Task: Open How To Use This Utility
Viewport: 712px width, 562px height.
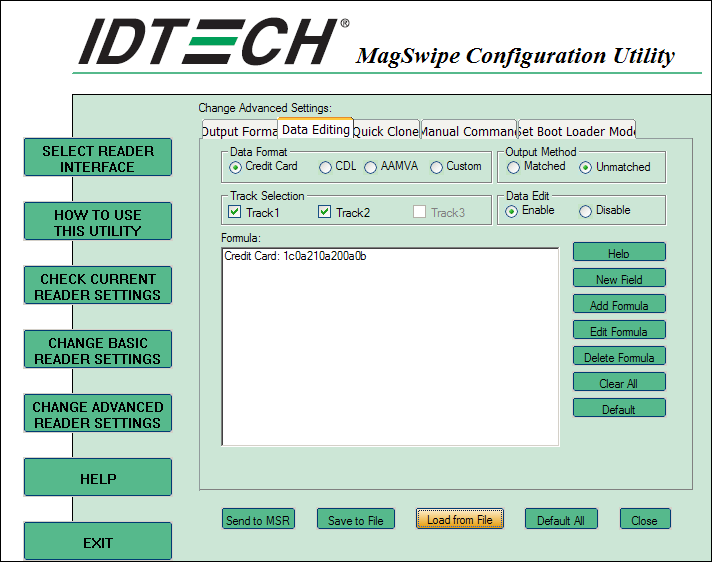Action: (98, 221)
